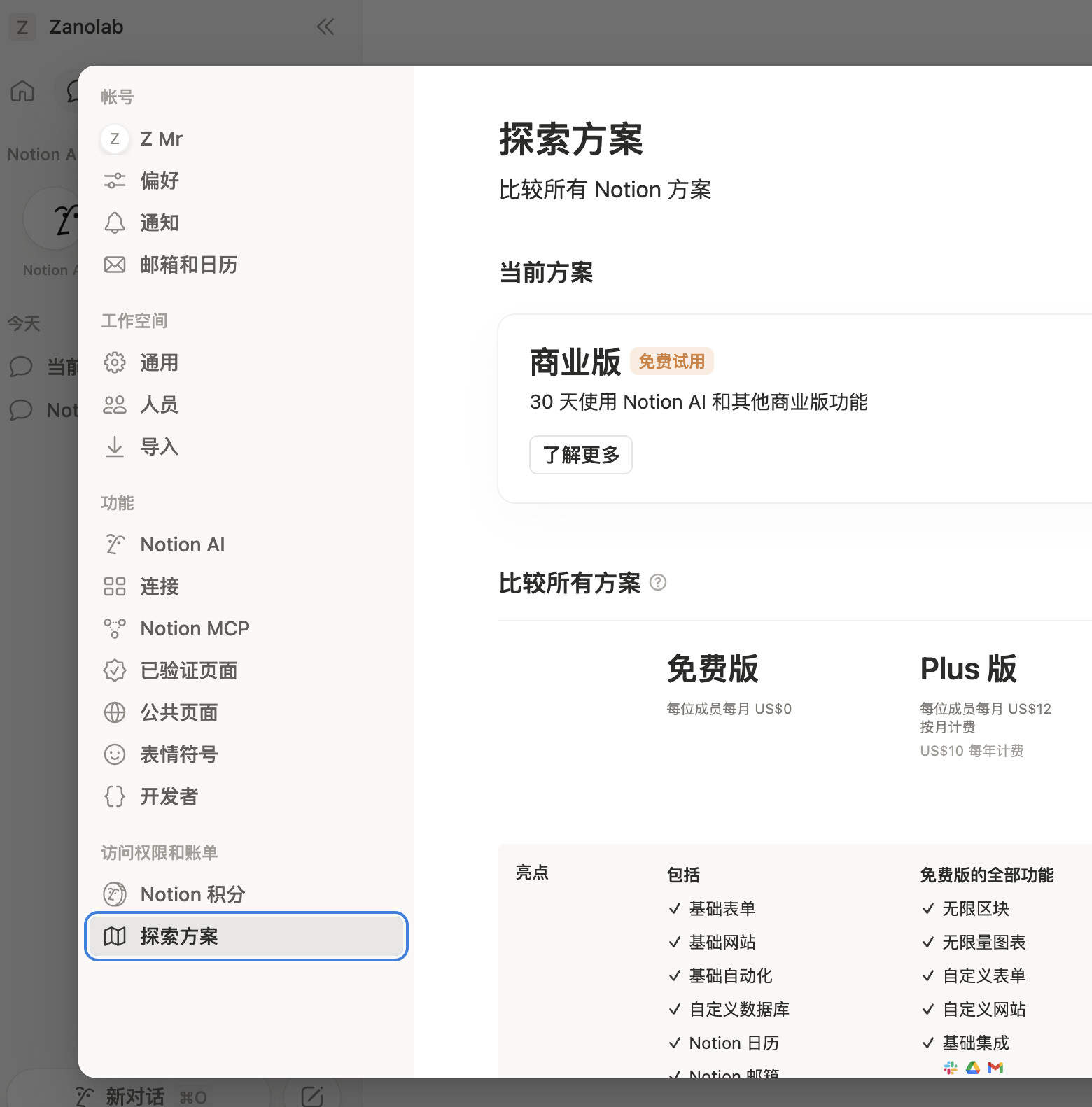Open 表情符号 settings
Image resolution: width=1092 pixels, height=1107 pixels.
[x=246, y=754]
